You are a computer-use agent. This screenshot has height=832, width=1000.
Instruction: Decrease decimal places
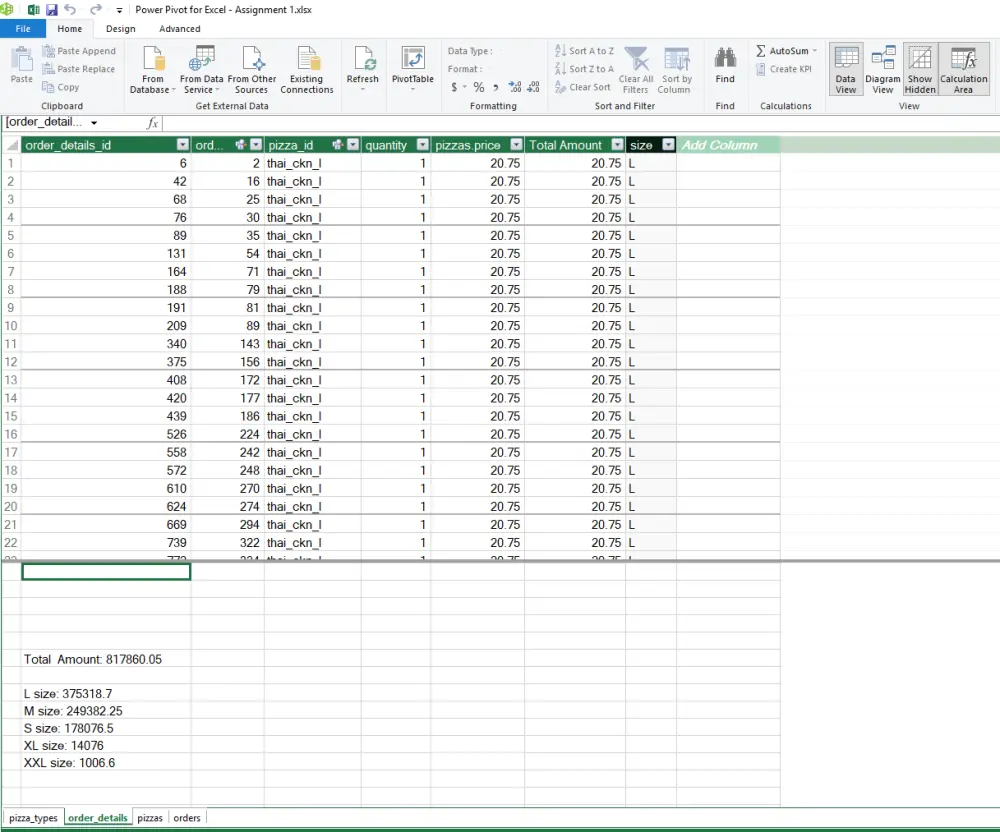pos(534,87)
